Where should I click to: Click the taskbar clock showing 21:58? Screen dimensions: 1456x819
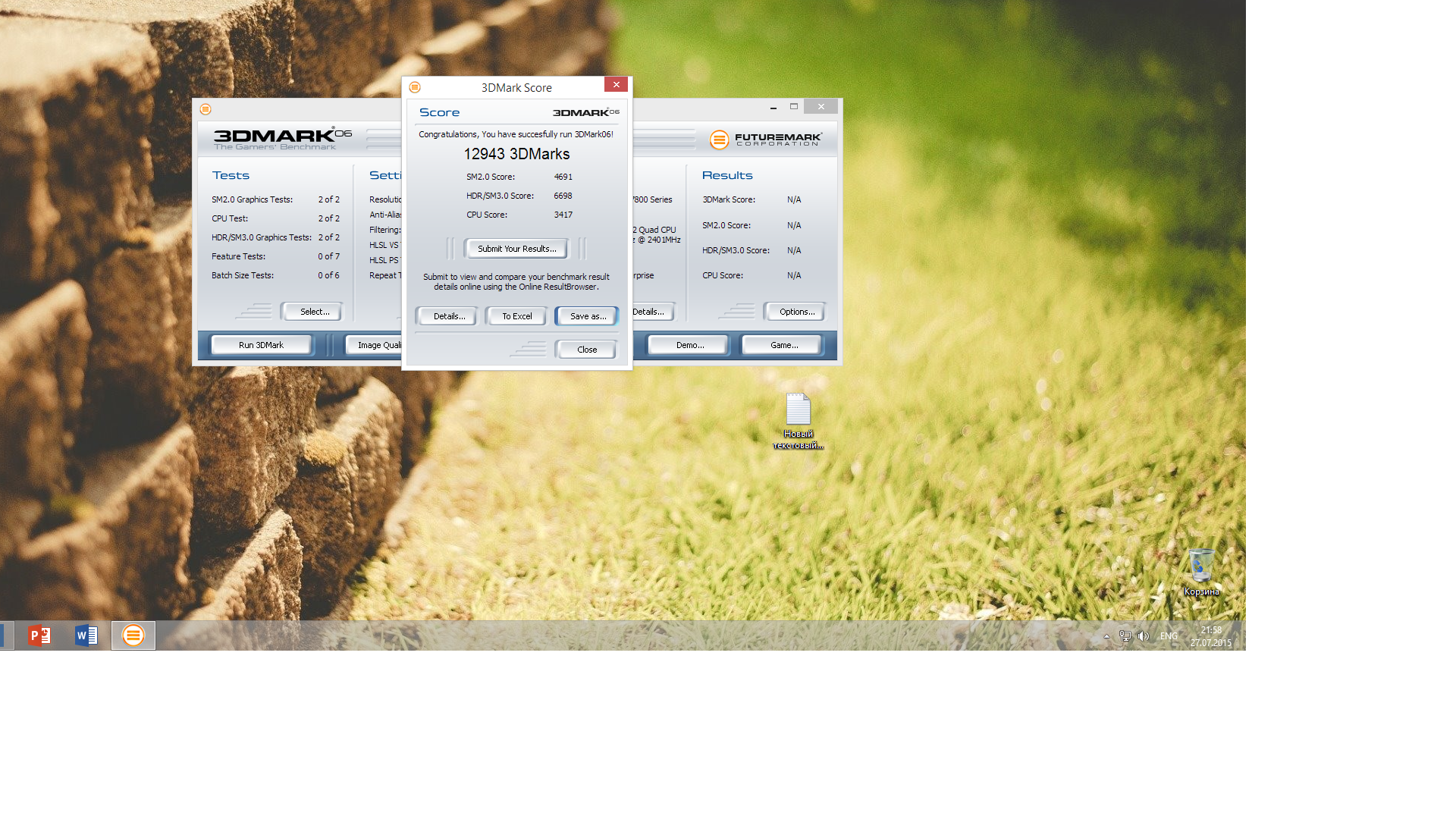(x=1210, y=636)
